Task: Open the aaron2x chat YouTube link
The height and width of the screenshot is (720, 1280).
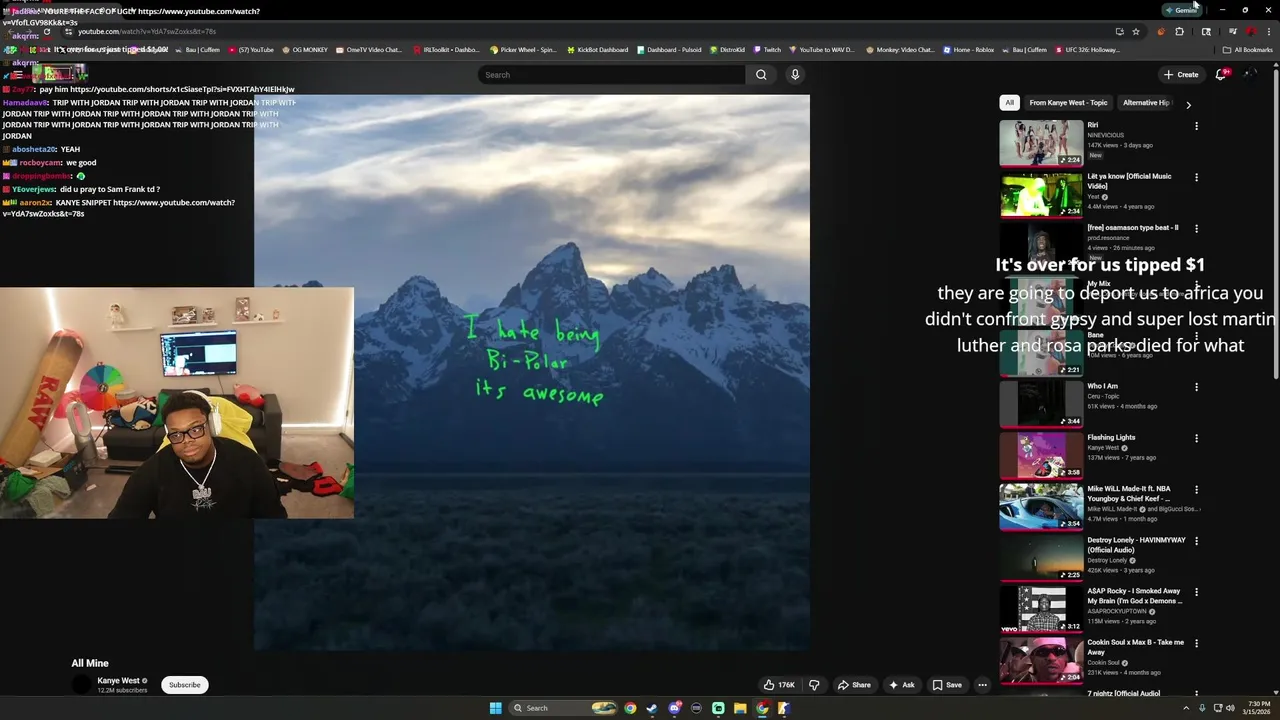Action: pyautogui.click(x=118, y=208)
